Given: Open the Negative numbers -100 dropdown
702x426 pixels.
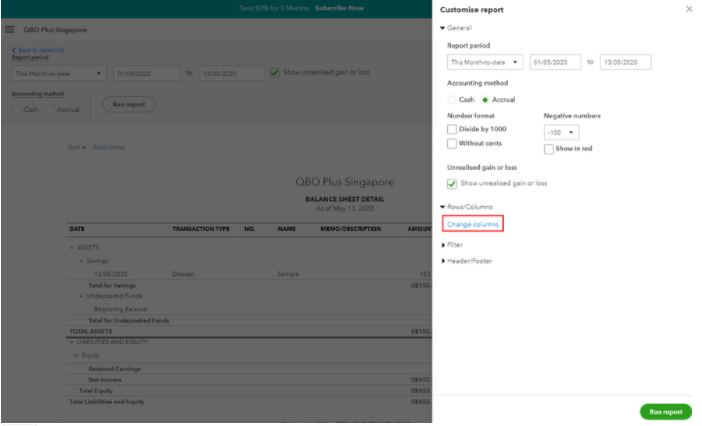Looking at the screenshot, I should tap(561, 132).
